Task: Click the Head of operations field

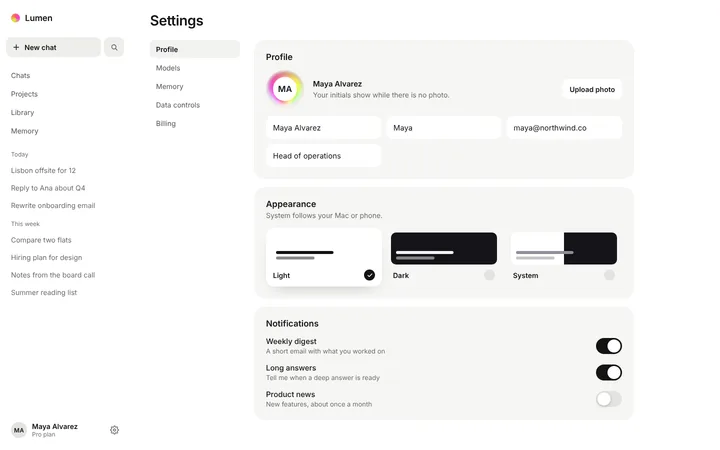Action: (324, 156)
